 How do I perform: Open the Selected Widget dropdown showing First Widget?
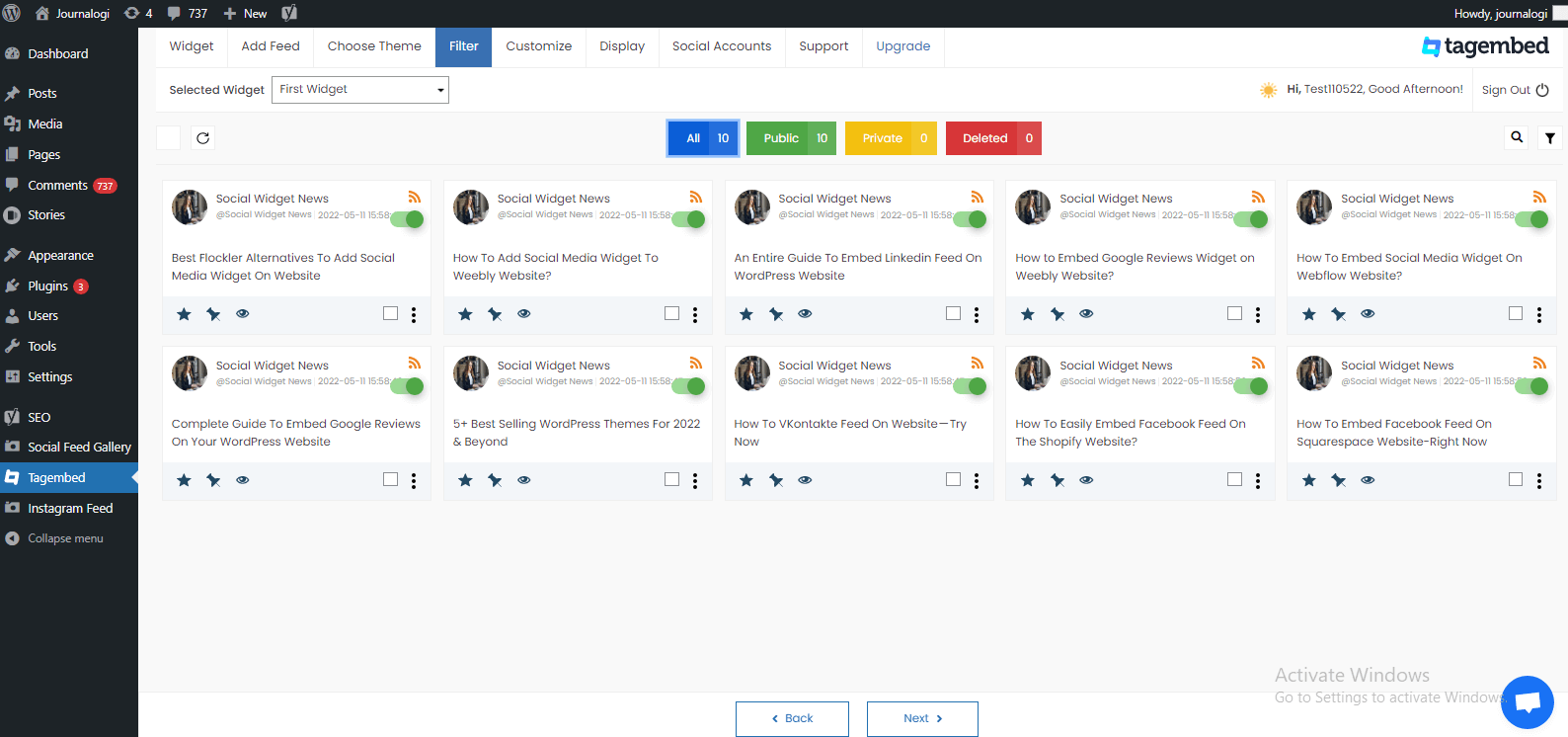360,90
